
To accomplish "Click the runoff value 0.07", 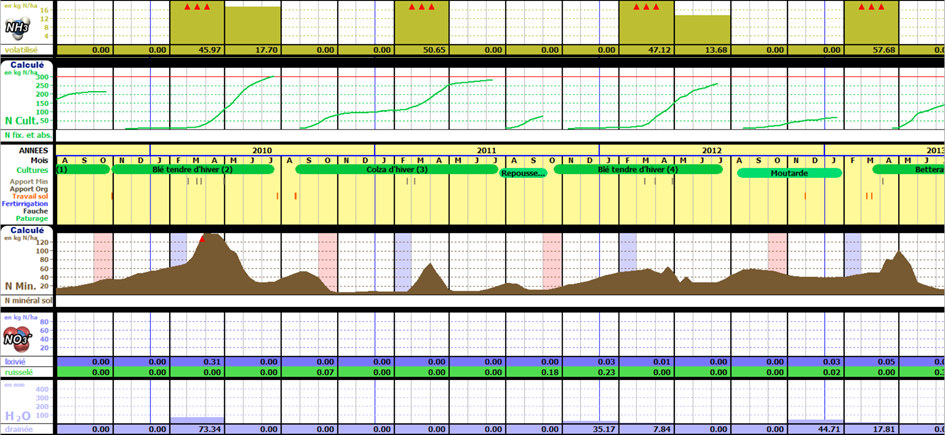I will point(325,372).
